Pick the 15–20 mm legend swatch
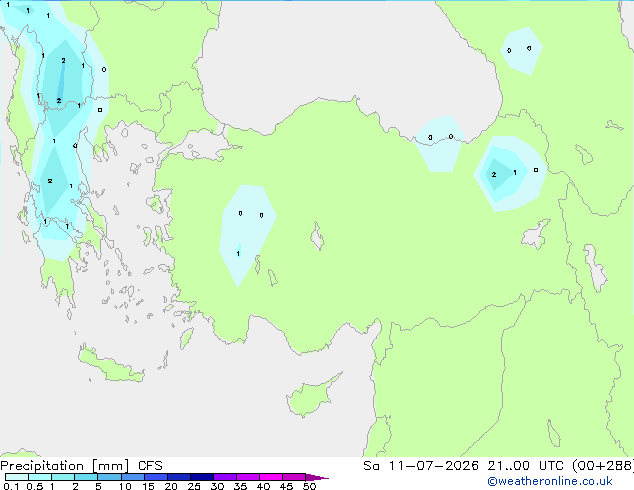This screenshot has height=490, width=634. pyautogui.click(x=156, y=477)
